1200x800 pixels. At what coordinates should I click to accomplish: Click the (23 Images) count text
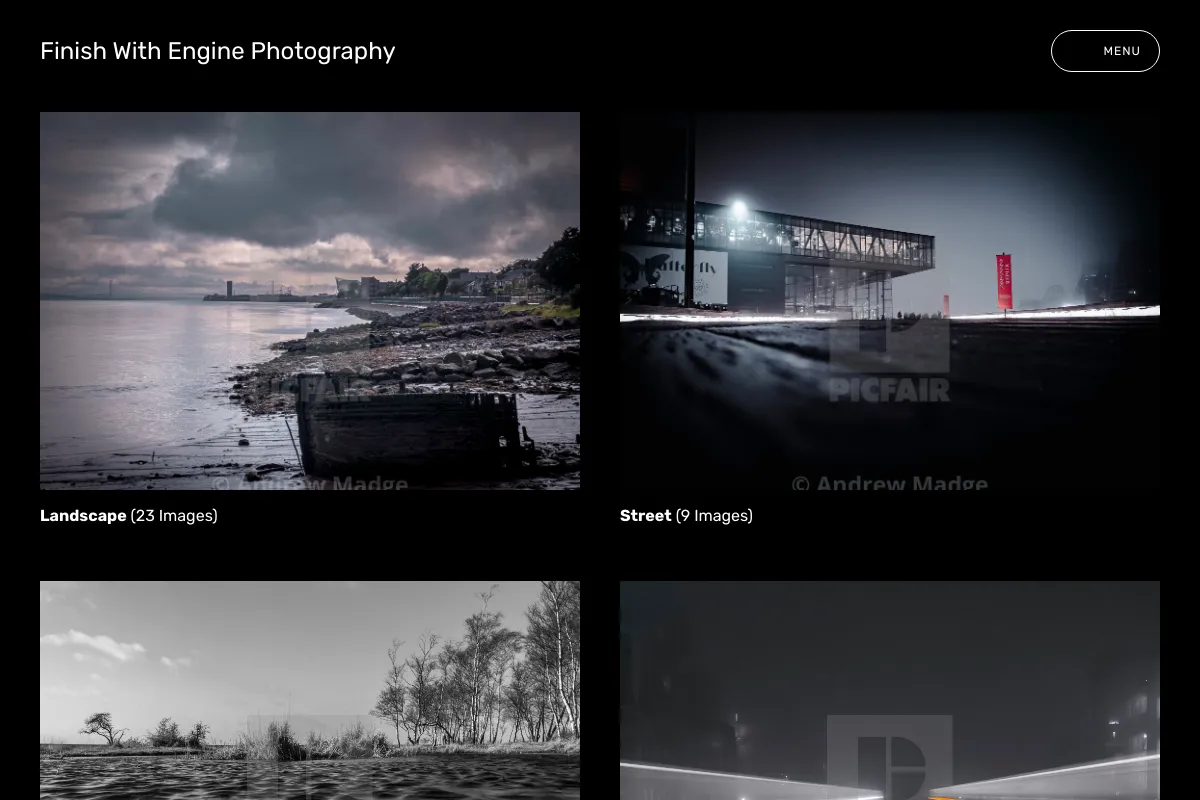(174, 516)
